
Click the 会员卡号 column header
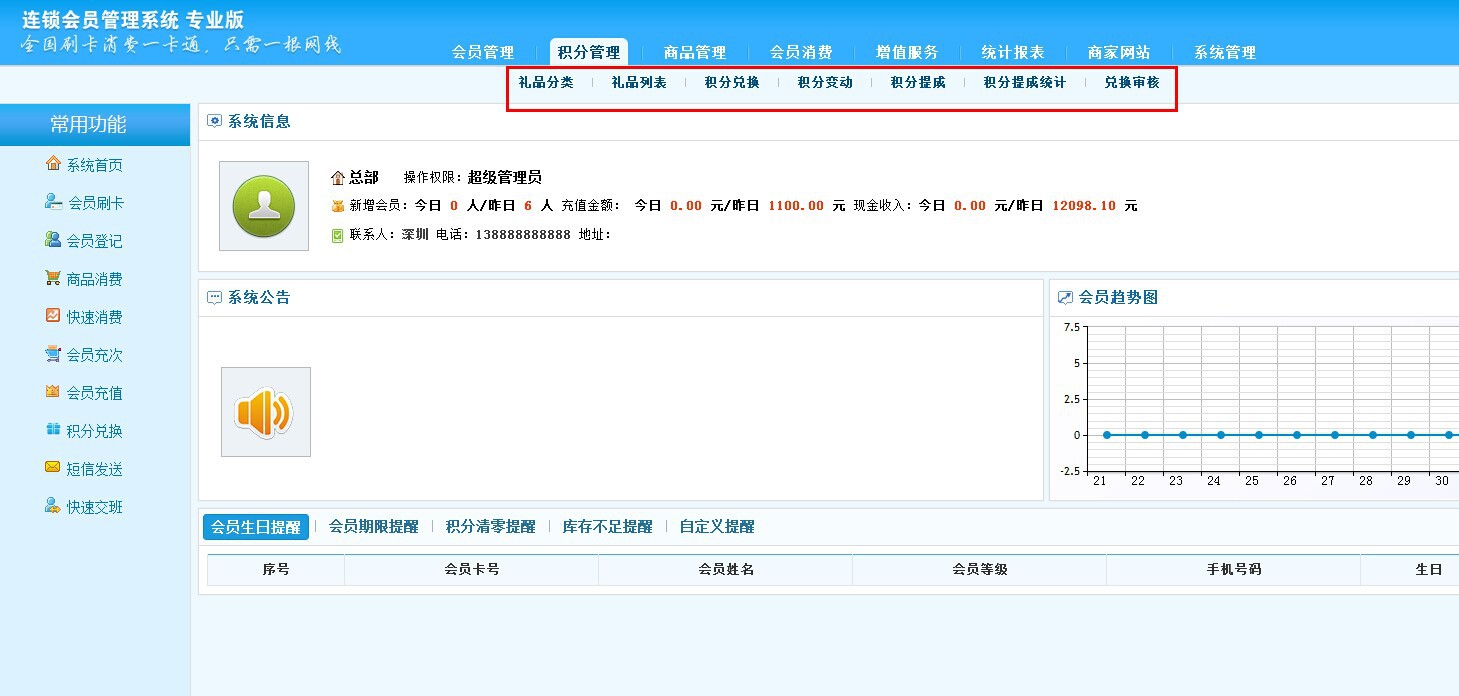tap(472, 569)
